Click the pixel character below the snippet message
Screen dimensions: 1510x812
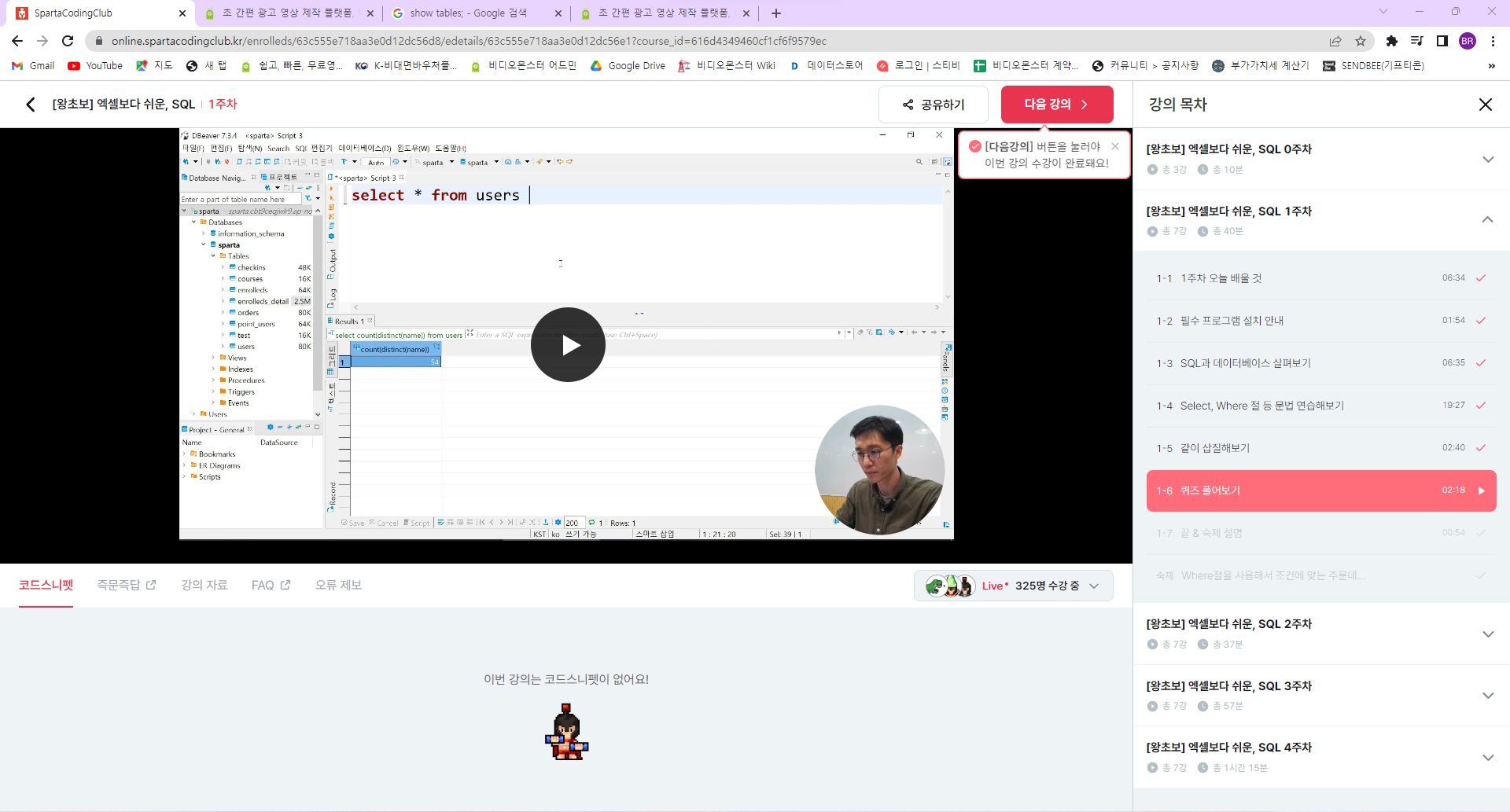point(567,732)
